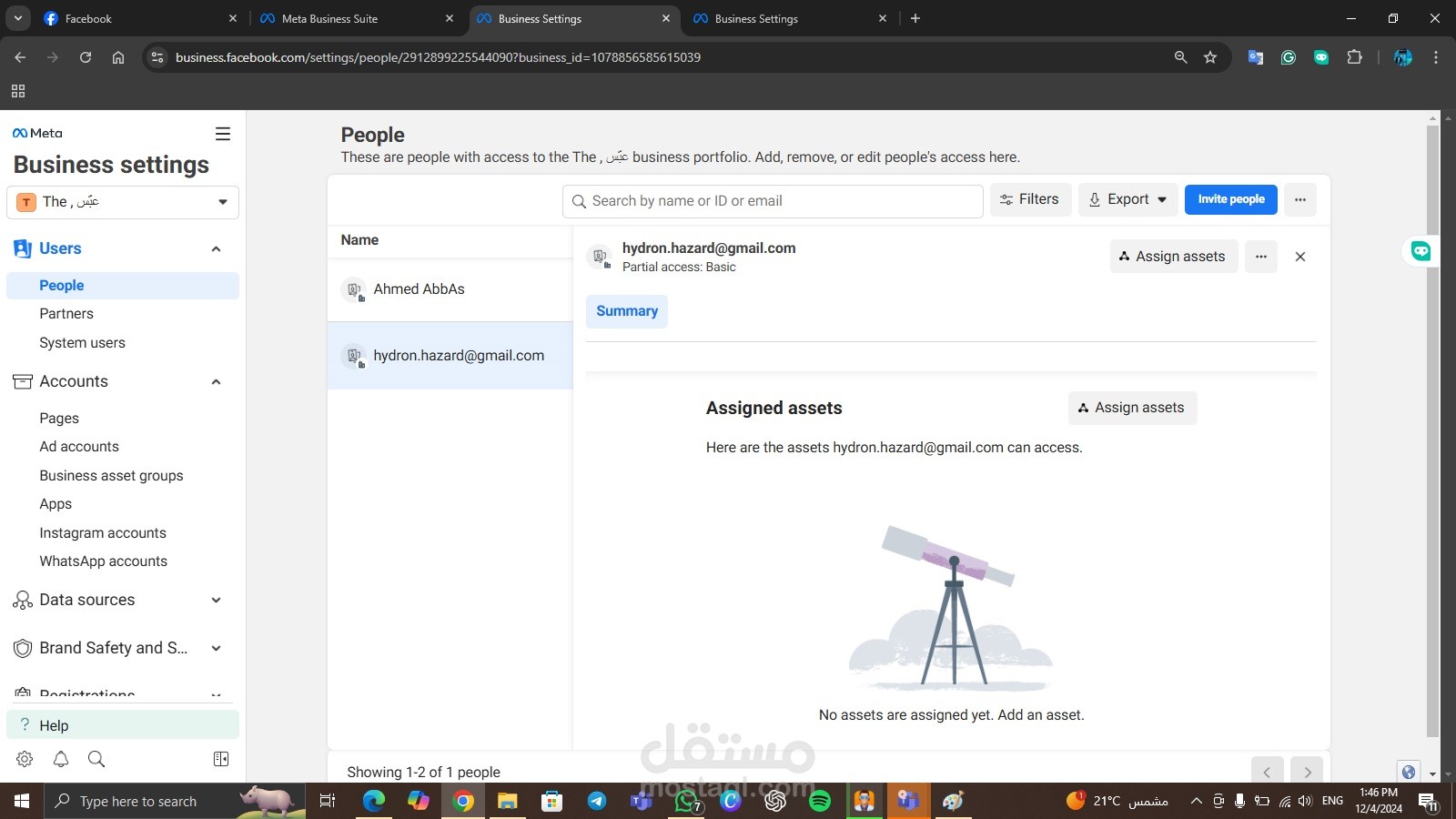Open the three-dot menu beside the top Assign assets
The height and width of the screenshot is (819, 1456).
tap(1261, 257)
